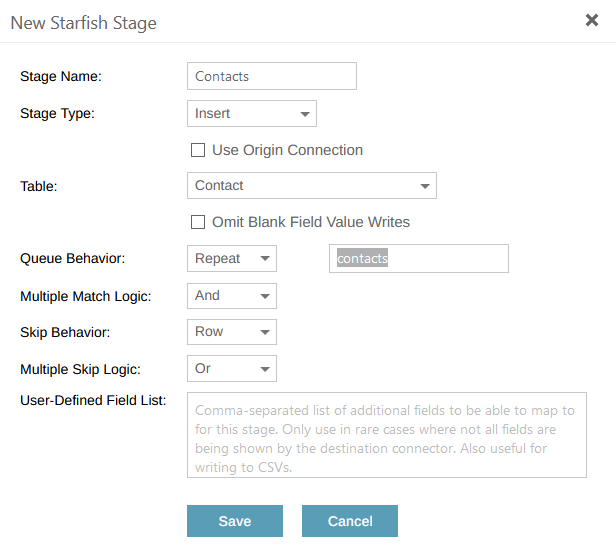616x548 pixels.
Task: Click the 'New Starfish Stage' dialog title
Action: [83, 22]
